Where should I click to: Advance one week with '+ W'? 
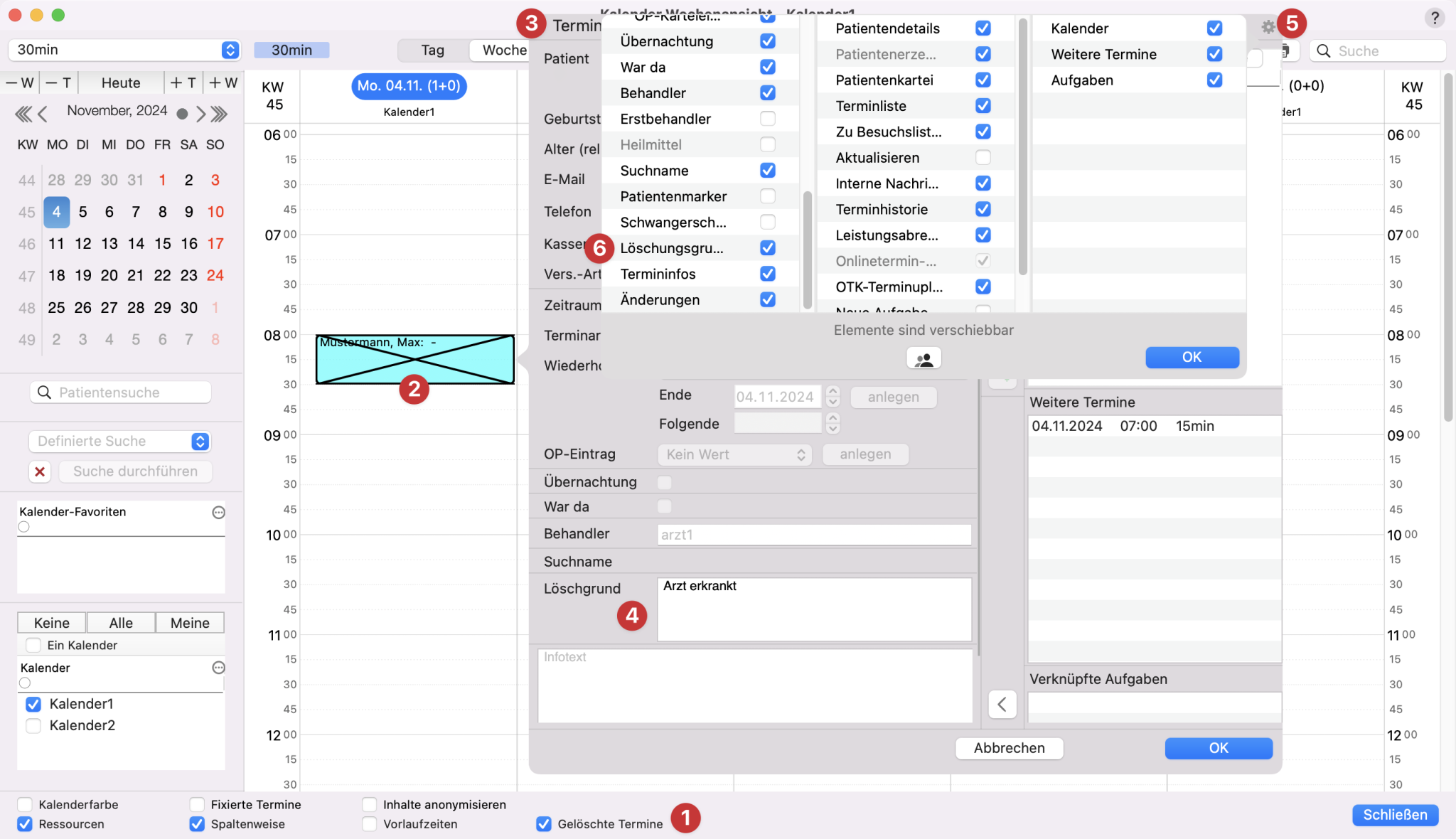point(223,82)
